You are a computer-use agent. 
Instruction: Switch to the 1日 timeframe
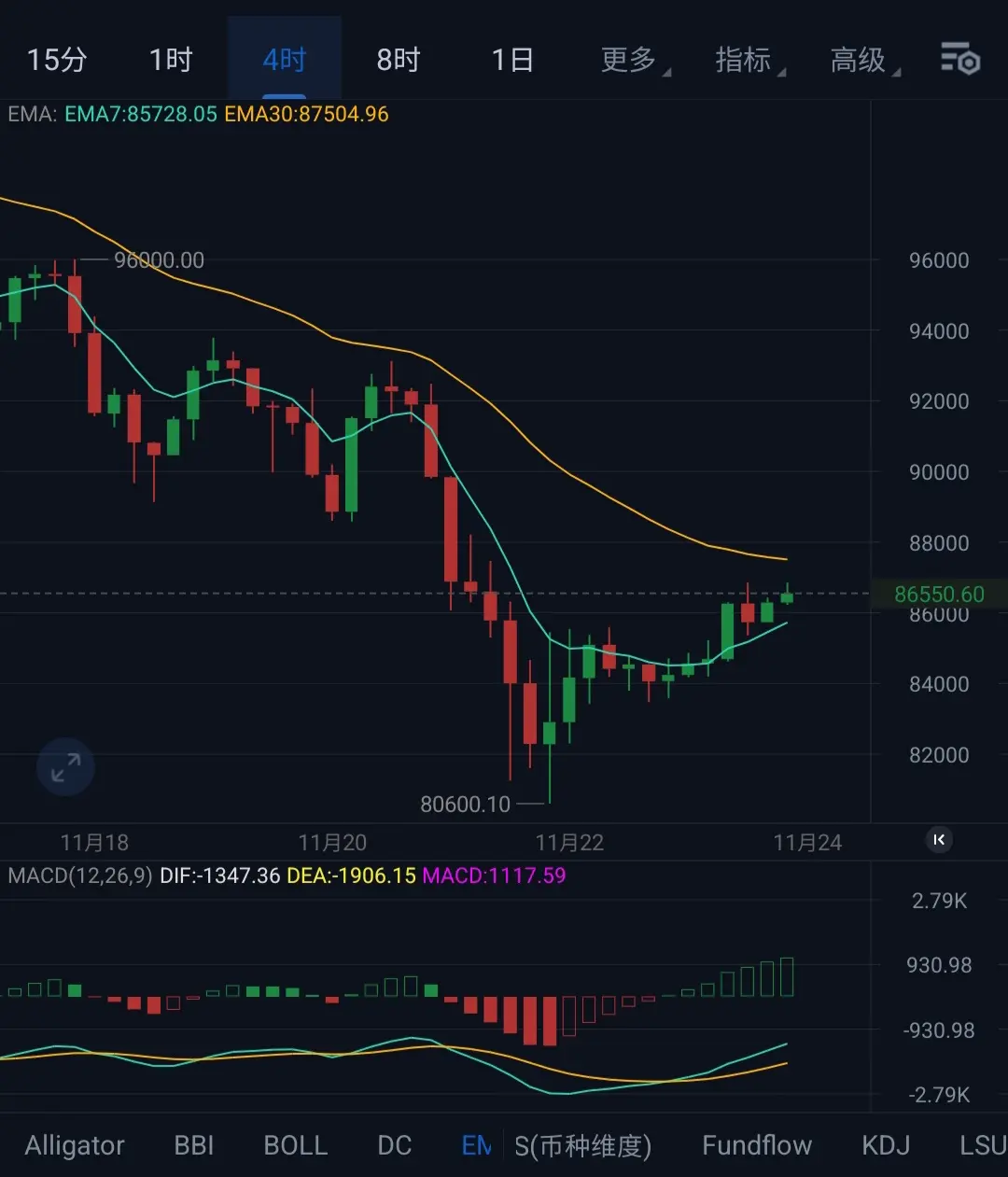point(512,61)
